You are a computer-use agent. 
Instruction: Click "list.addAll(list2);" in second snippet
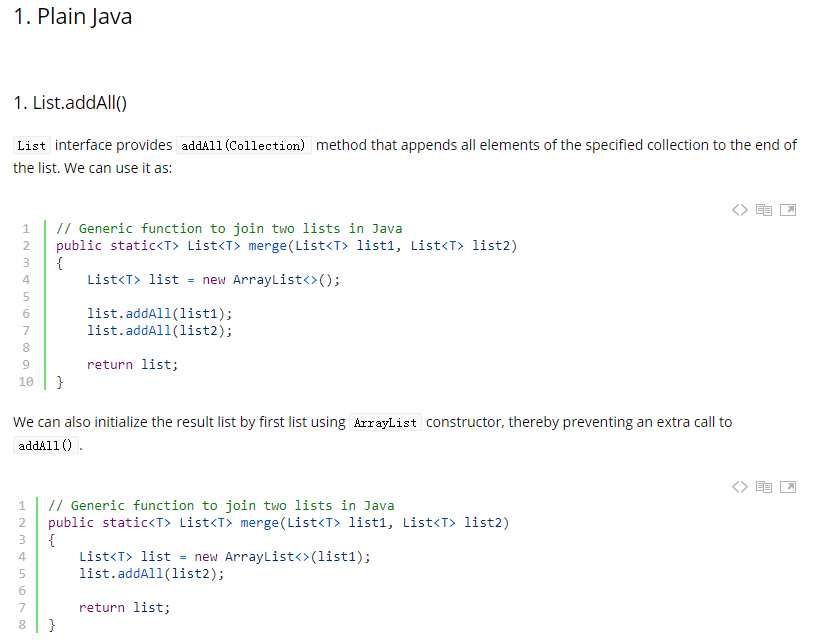point(151,574)
